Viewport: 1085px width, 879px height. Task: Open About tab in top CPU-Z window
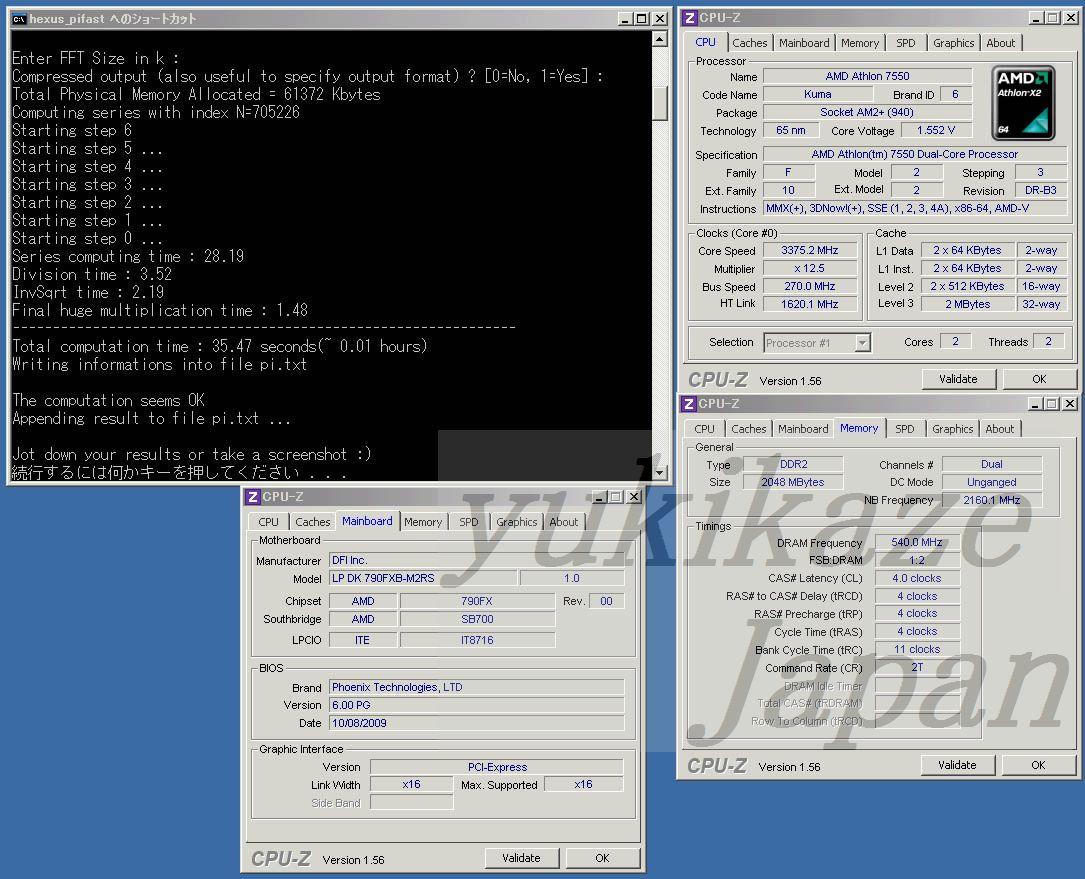(1001, 43)
